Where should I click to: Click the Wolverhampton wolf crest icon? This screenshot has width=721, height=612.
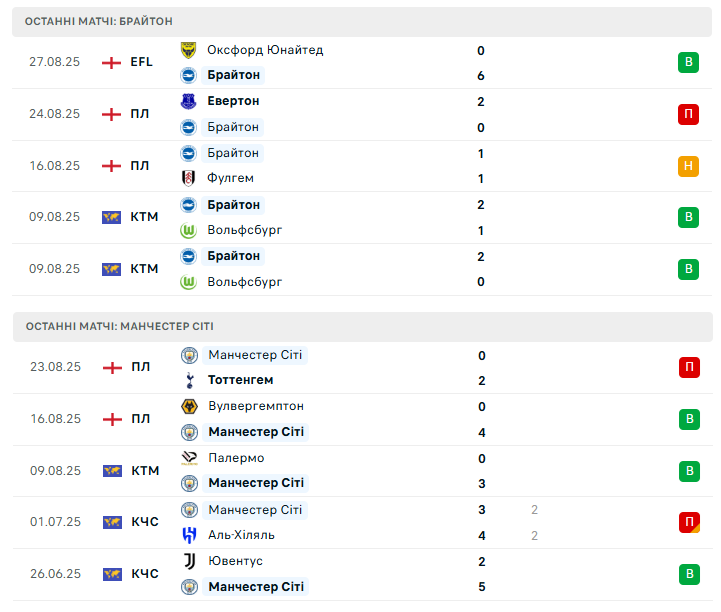(189, 406)
